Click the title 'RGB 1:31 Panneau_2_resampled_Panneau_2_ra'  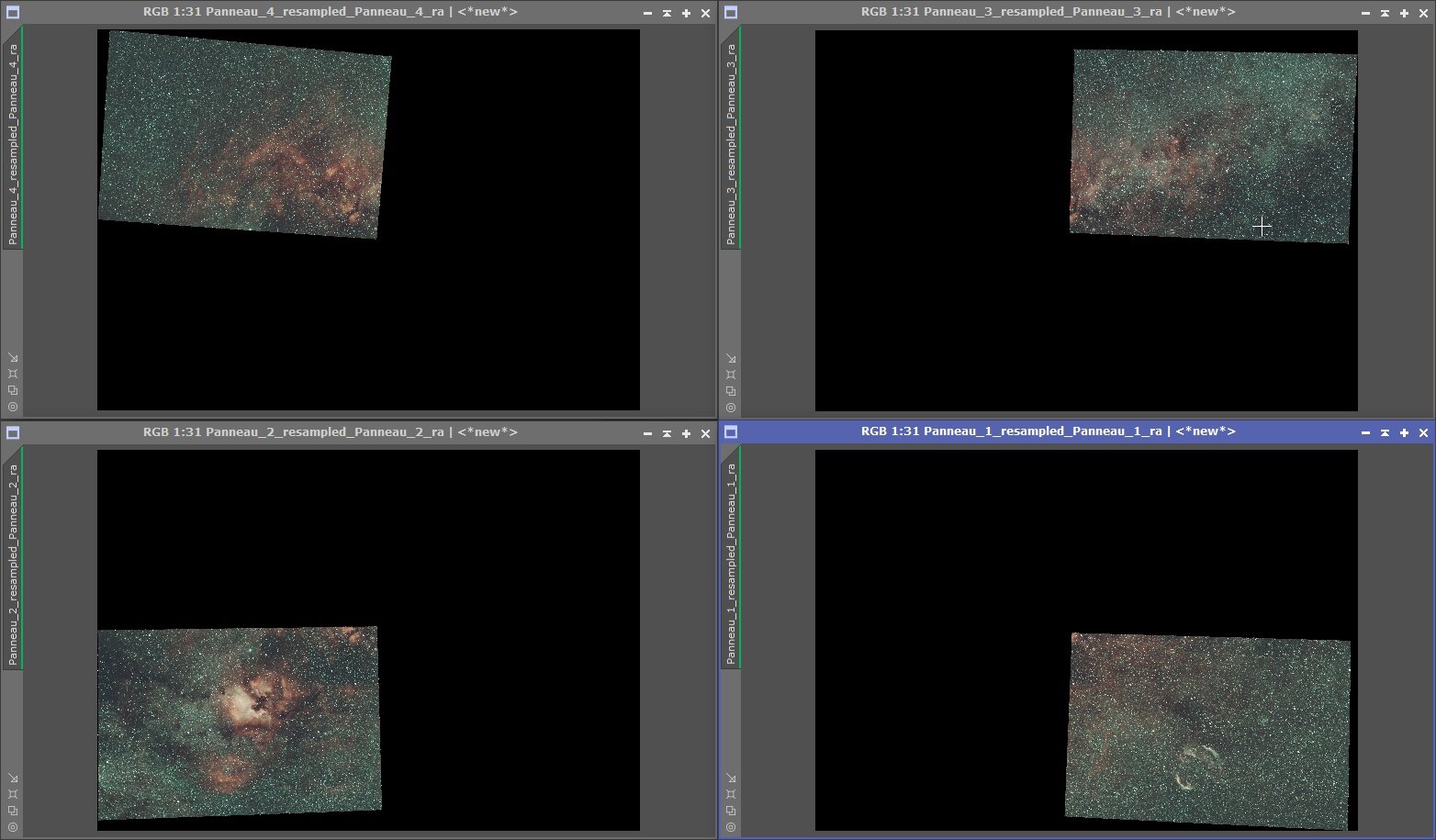click(x=294, y=432)
